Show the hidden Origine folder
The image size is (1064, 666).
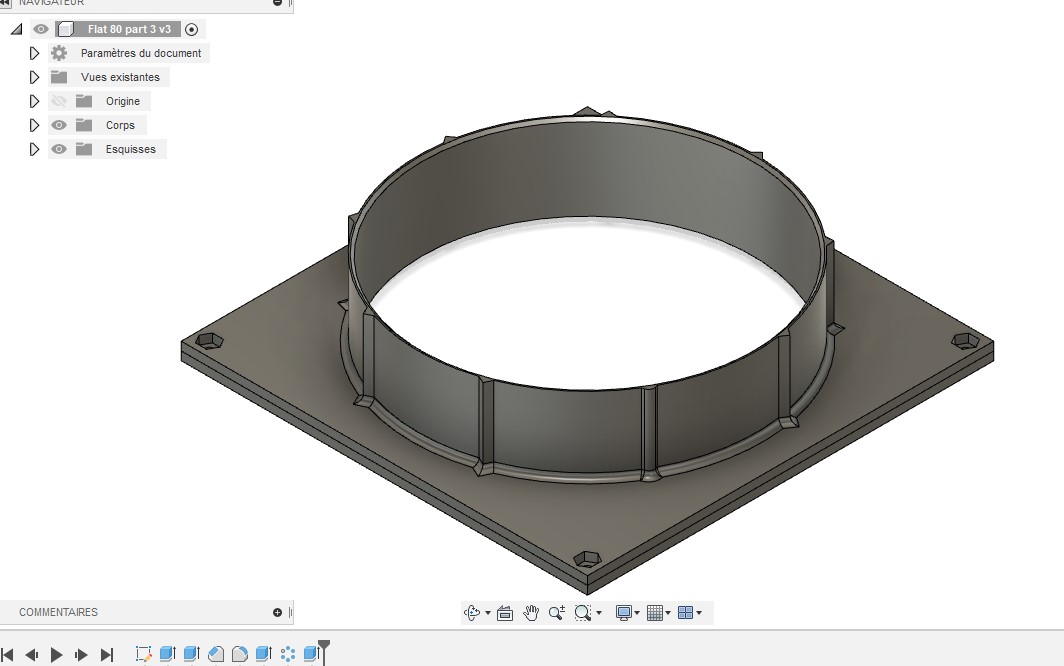[59, 101]
